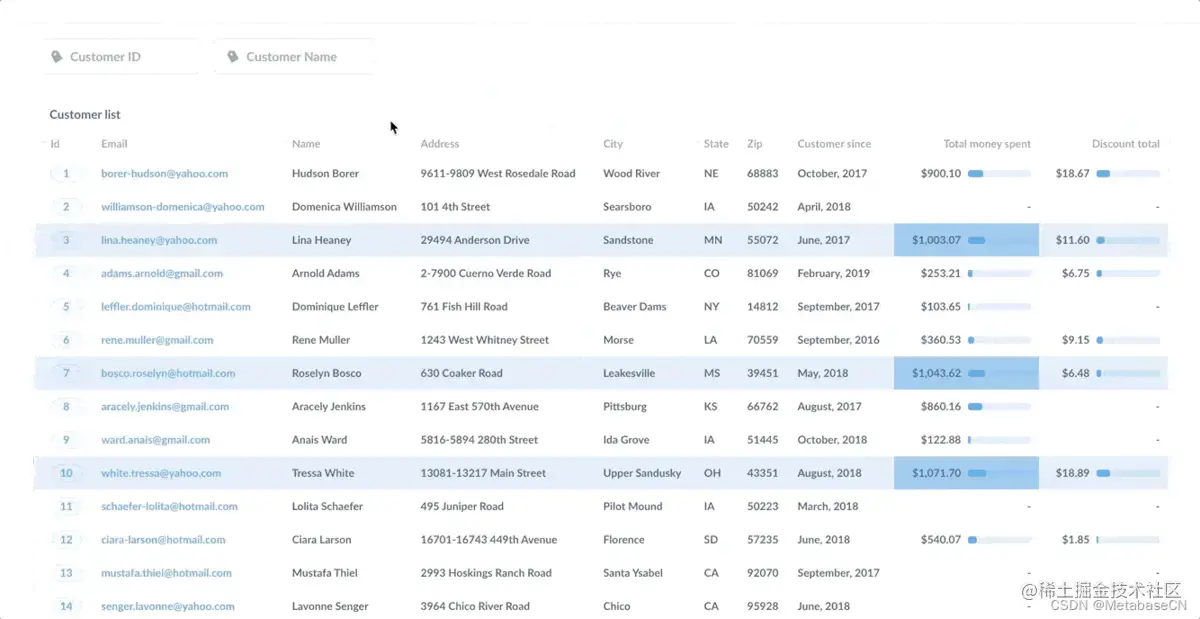Select the name Hudson Borer
This screenshot has width=1200, height=619.
click(x=325, y=174)
